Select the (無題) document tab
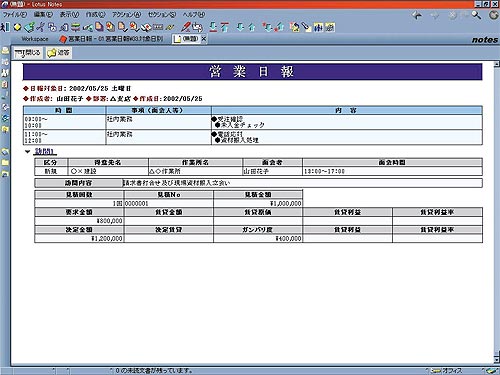 click(187, 39)
